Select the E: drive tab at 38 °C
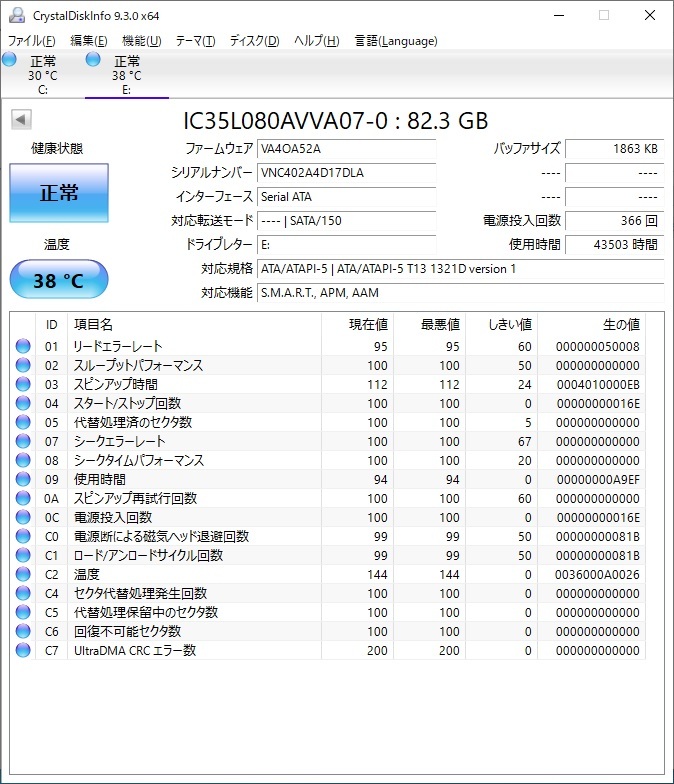The image size is (674, 784). pyautogui.click(x=126, y=75)
